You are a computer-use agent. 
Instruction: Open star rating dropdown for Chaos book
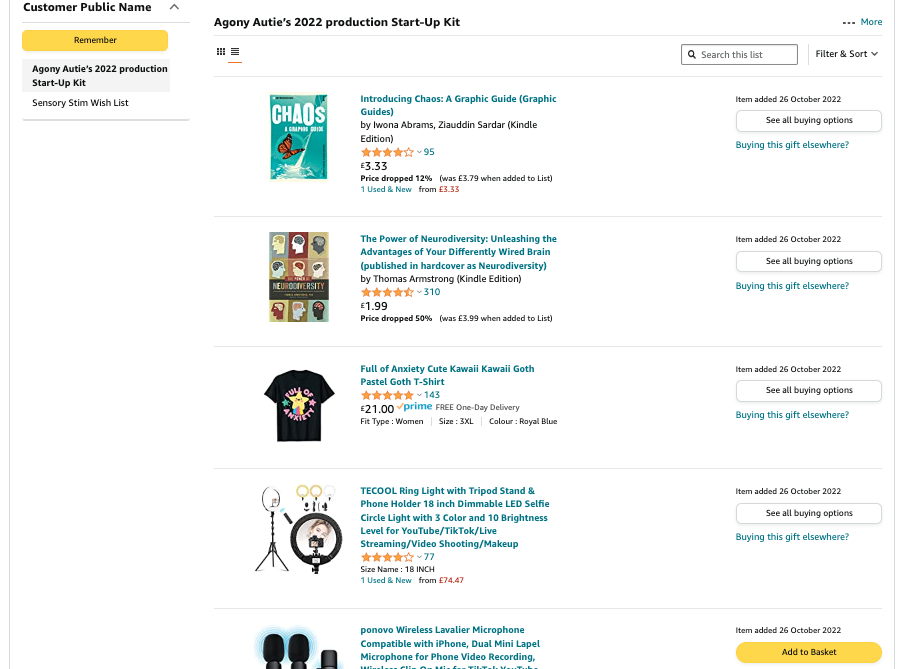click(x=419, y=152)
